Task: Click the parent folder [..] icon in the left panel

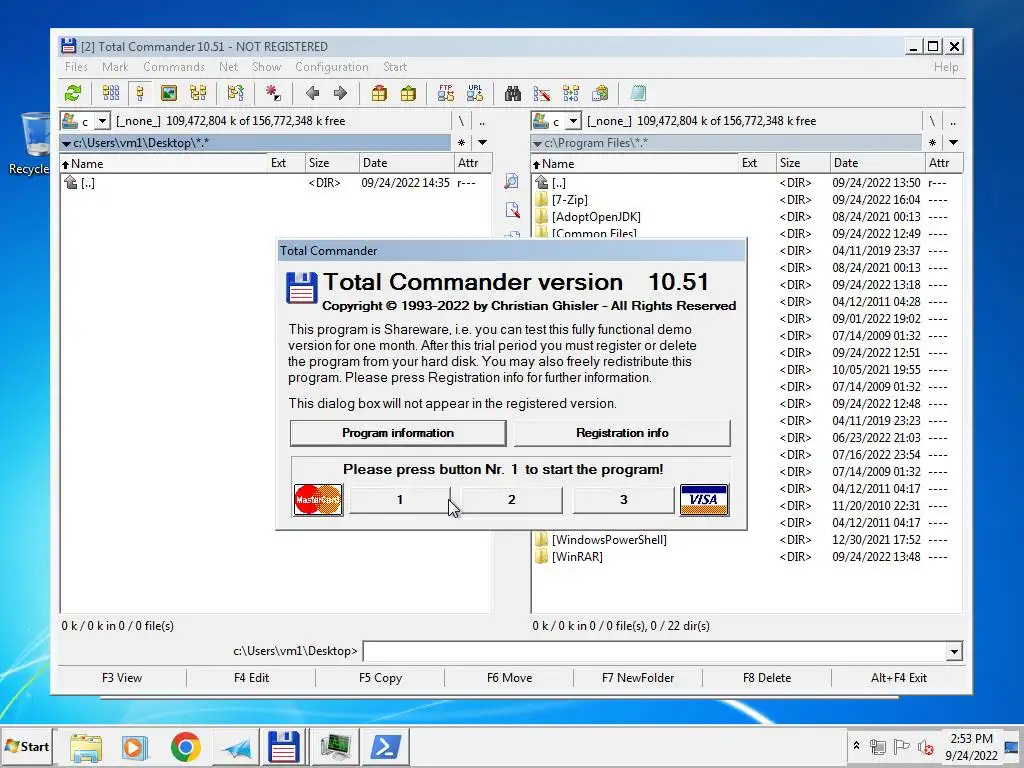Action: (71, 182)
